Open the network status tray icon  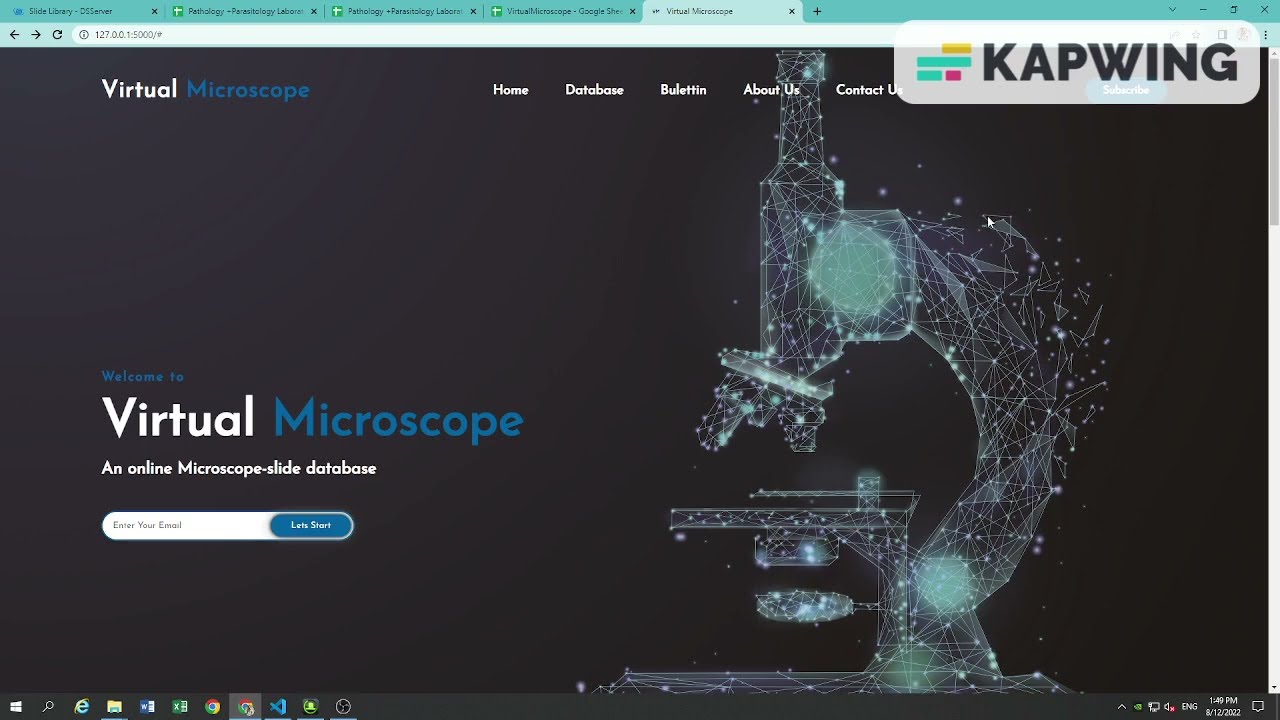(1153, 707)
